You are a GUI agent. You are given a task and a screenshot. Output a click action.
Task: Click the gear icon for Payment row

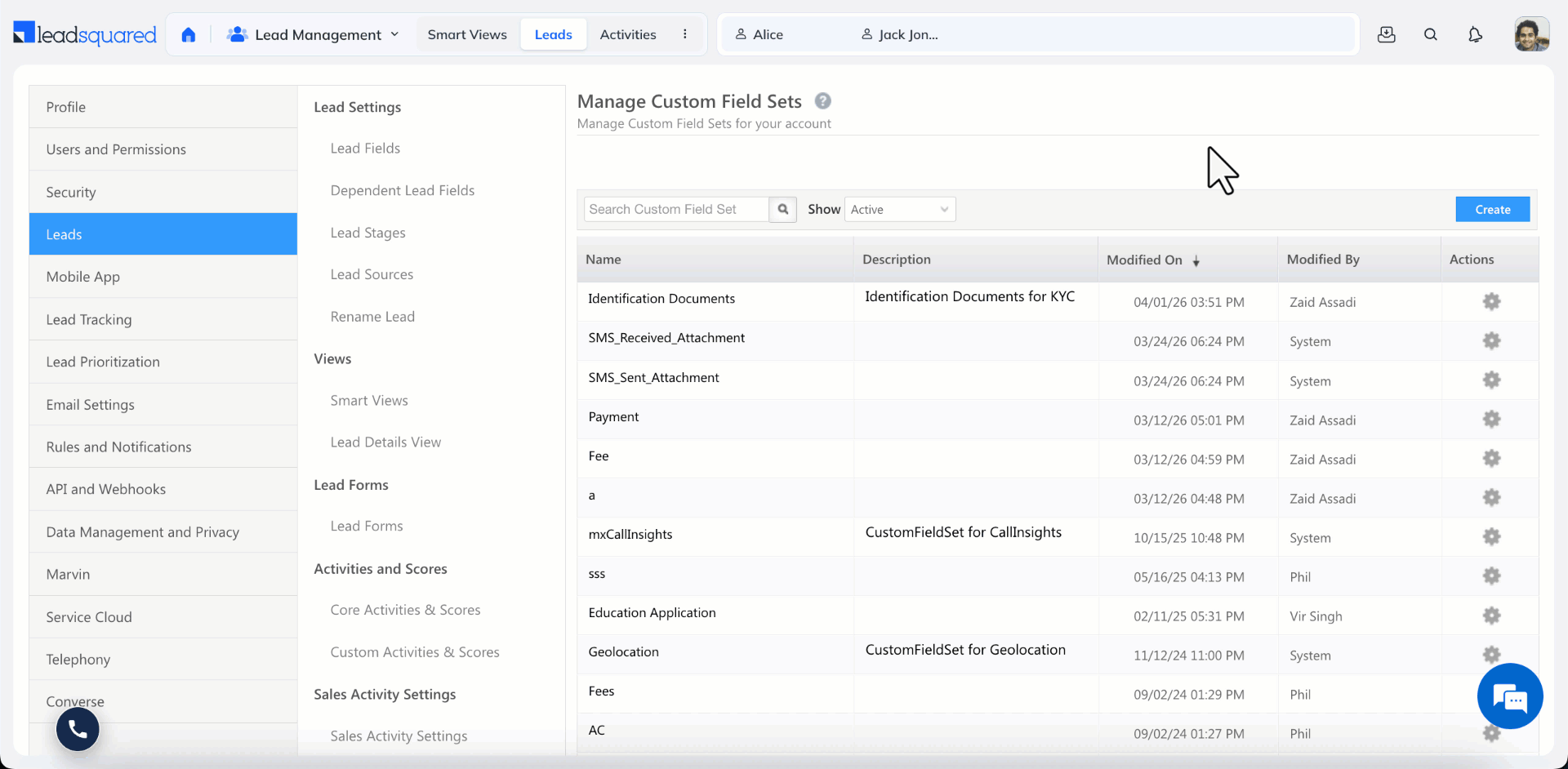coord(1491,420)
